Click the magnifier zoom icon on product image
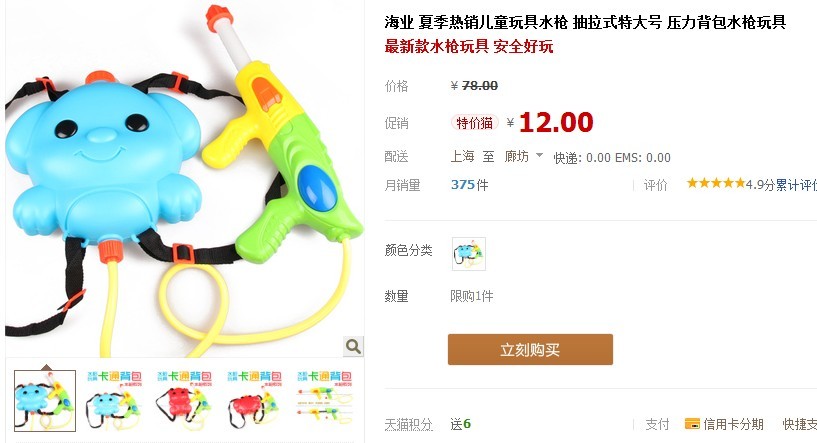Image resolution: width=817 pixels, height=443 pixels. pyautogui.click(x=353, y=347)
